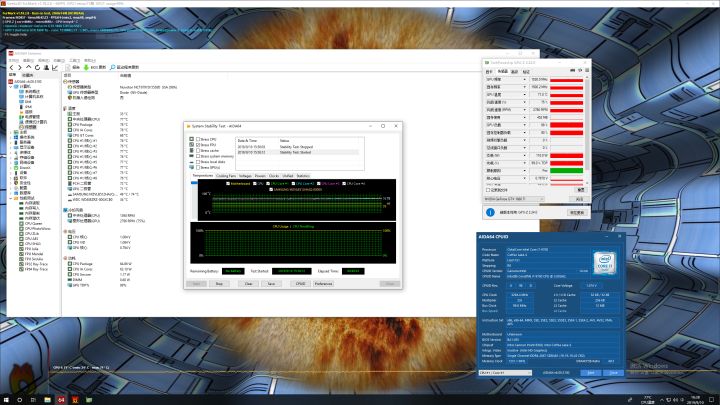Enable Stress CPU checkbox
Viewport: 720px width, 405px height.
click(x=198, y=139)
